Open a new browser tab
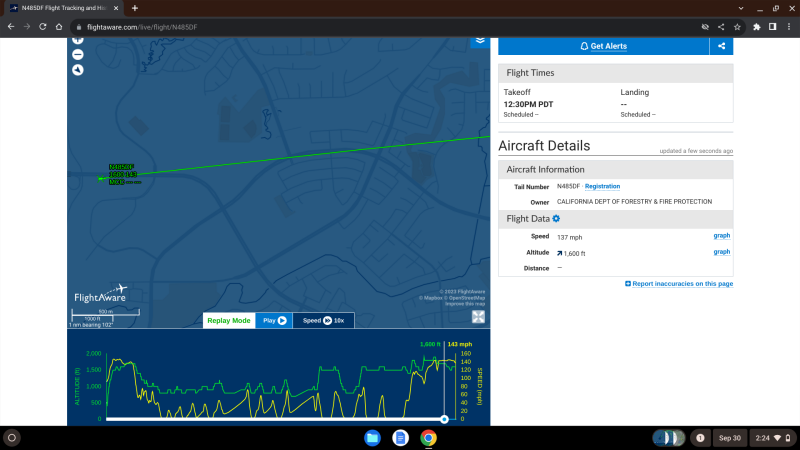Image resolution: width=800 pixels, height=450 pixels. coord(135,8)
